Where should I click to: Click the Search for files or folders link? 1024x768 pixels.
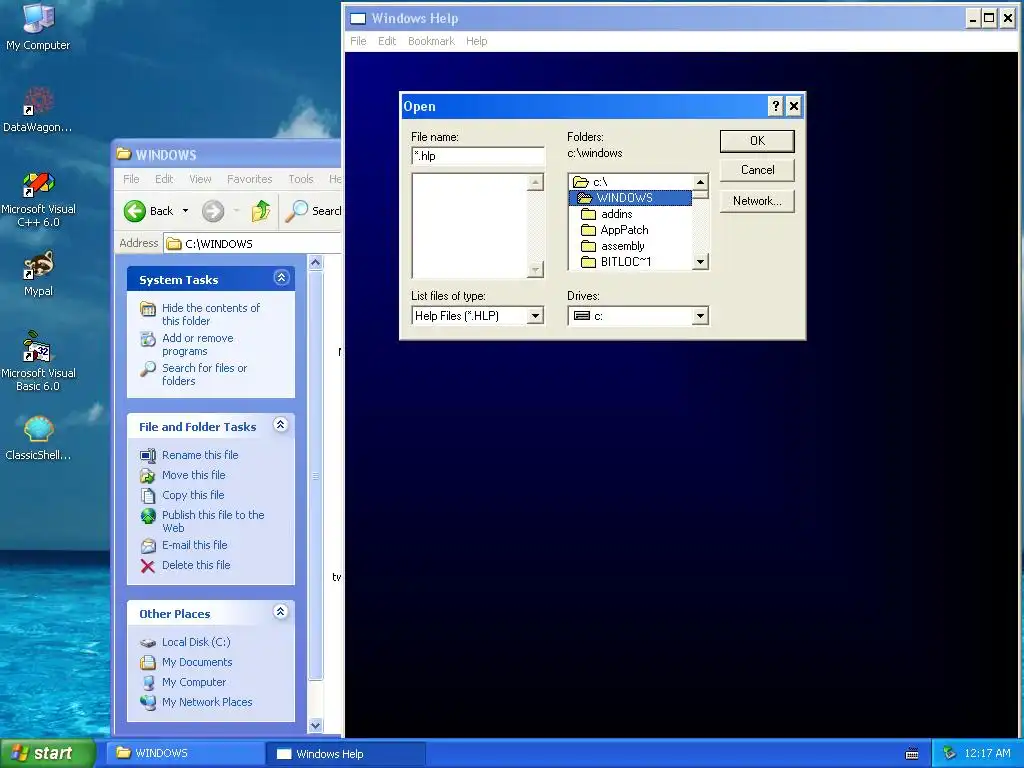pos(204,375)
